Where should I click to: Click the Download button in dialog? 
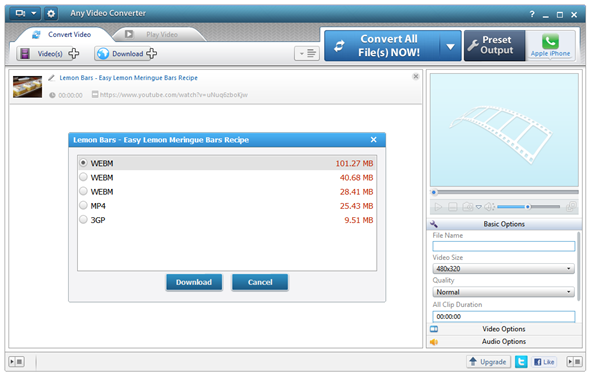(194, 282)
